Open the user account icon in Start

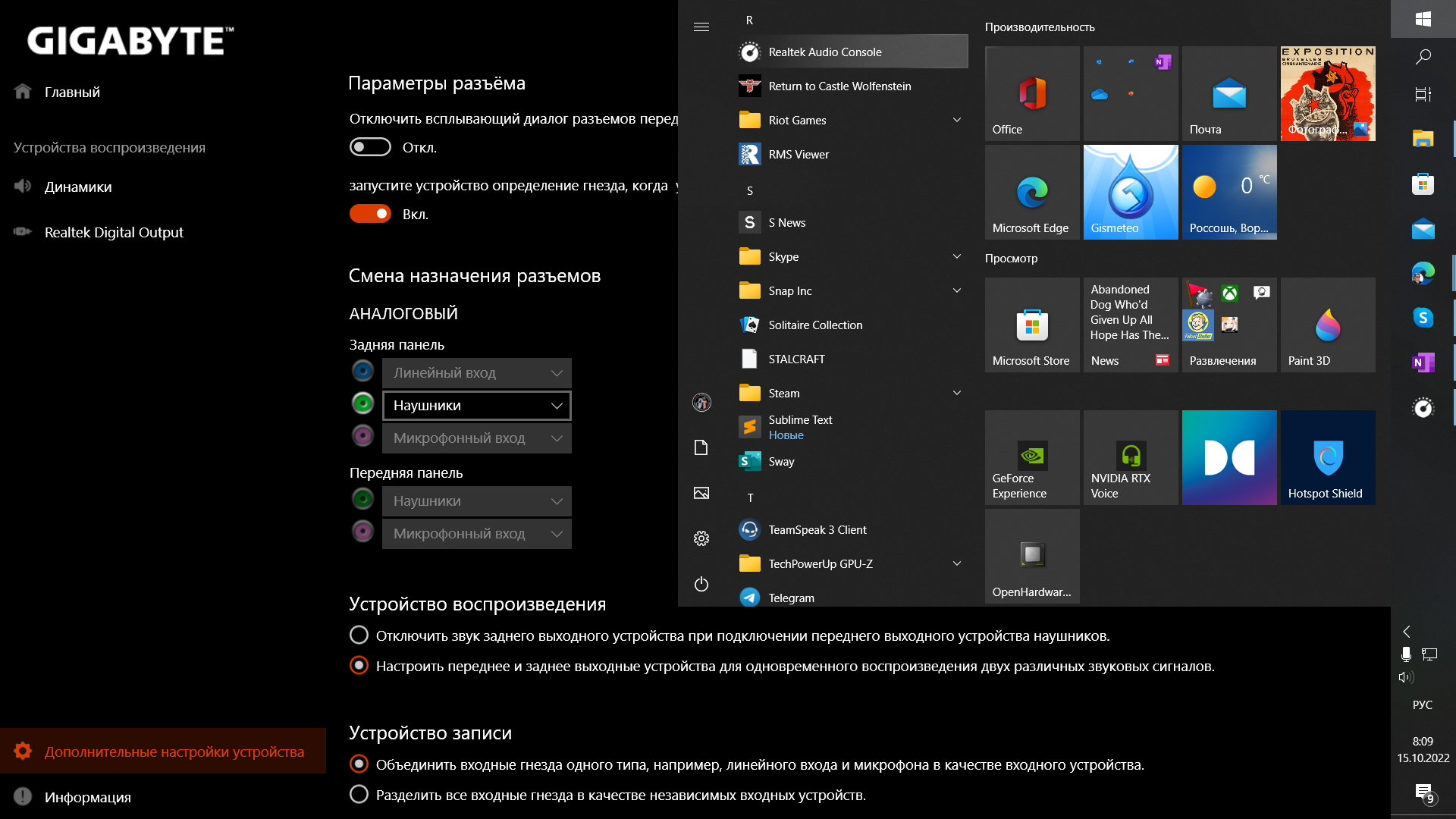[x=701, y=402]
